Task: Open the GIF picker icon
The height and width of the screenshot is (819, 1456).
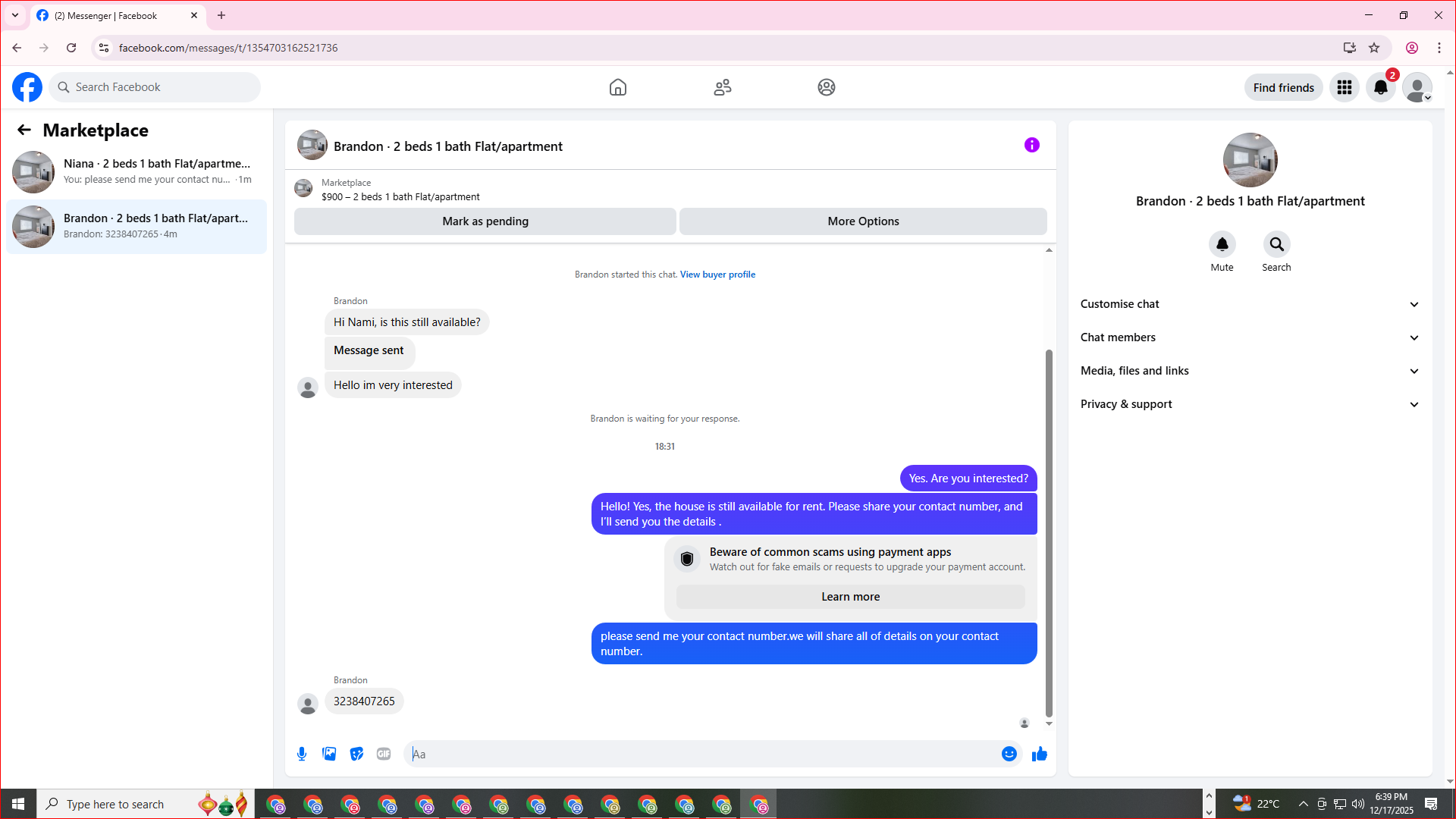Action: click(x=384, y=754)
